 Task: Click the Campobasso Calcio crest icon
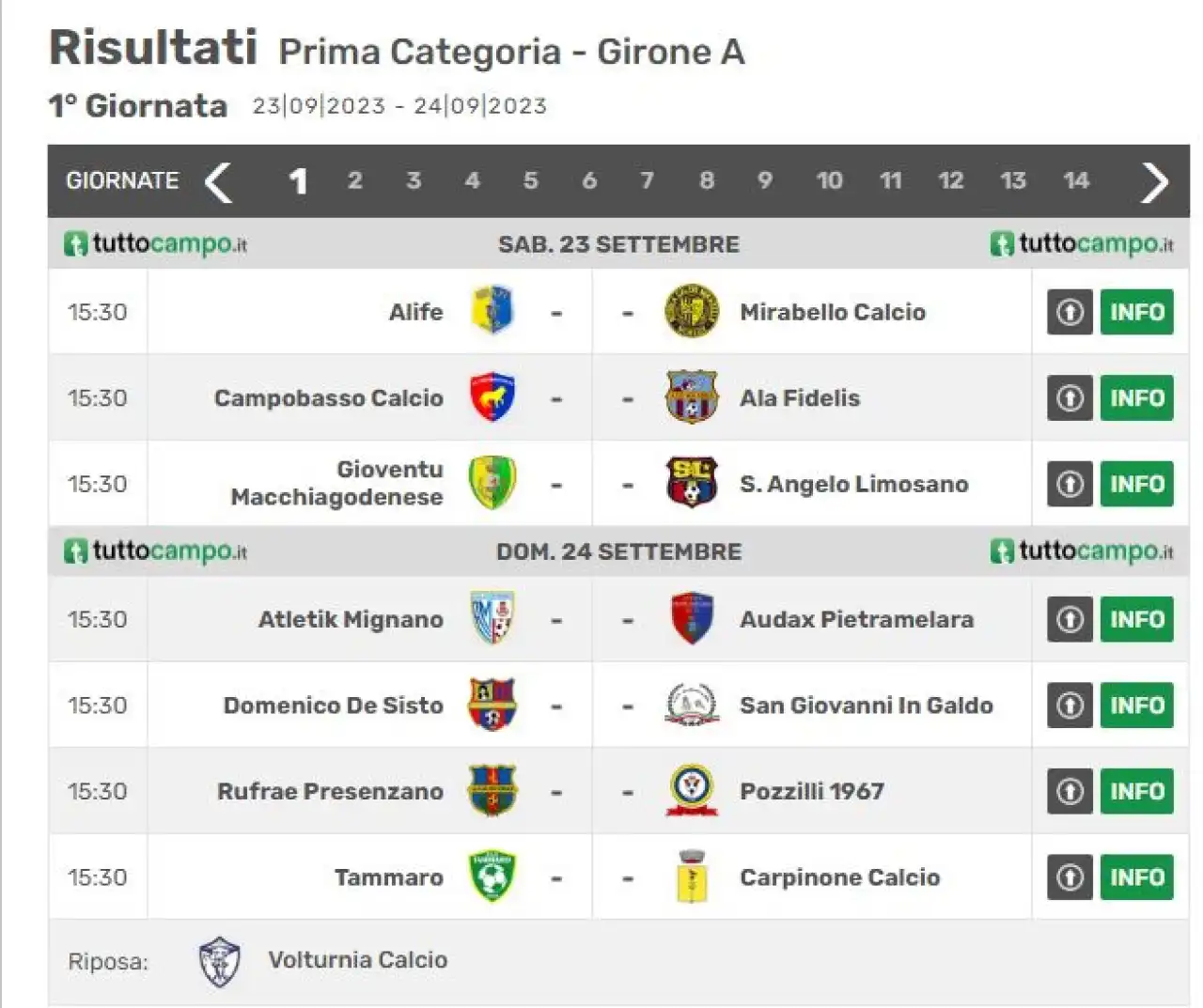pyautogui.click(x=492, y=397)
